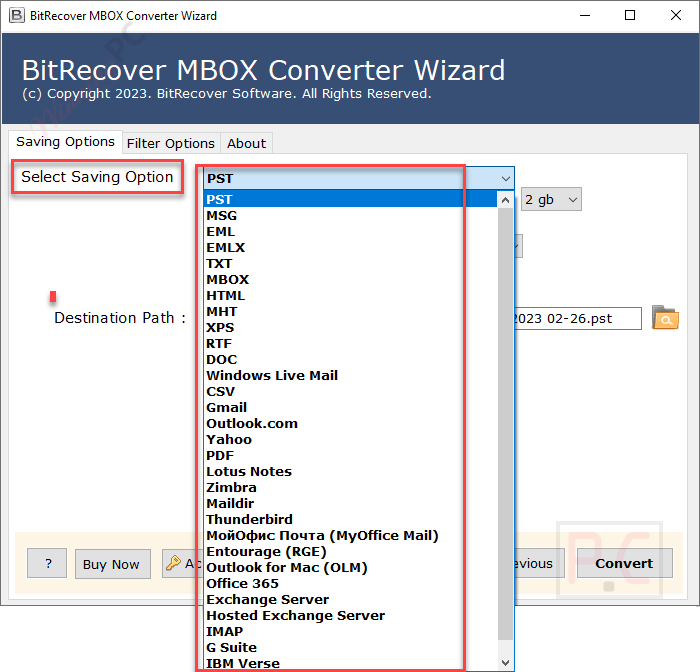Select the Saving Options tab

tap(66, 142)
